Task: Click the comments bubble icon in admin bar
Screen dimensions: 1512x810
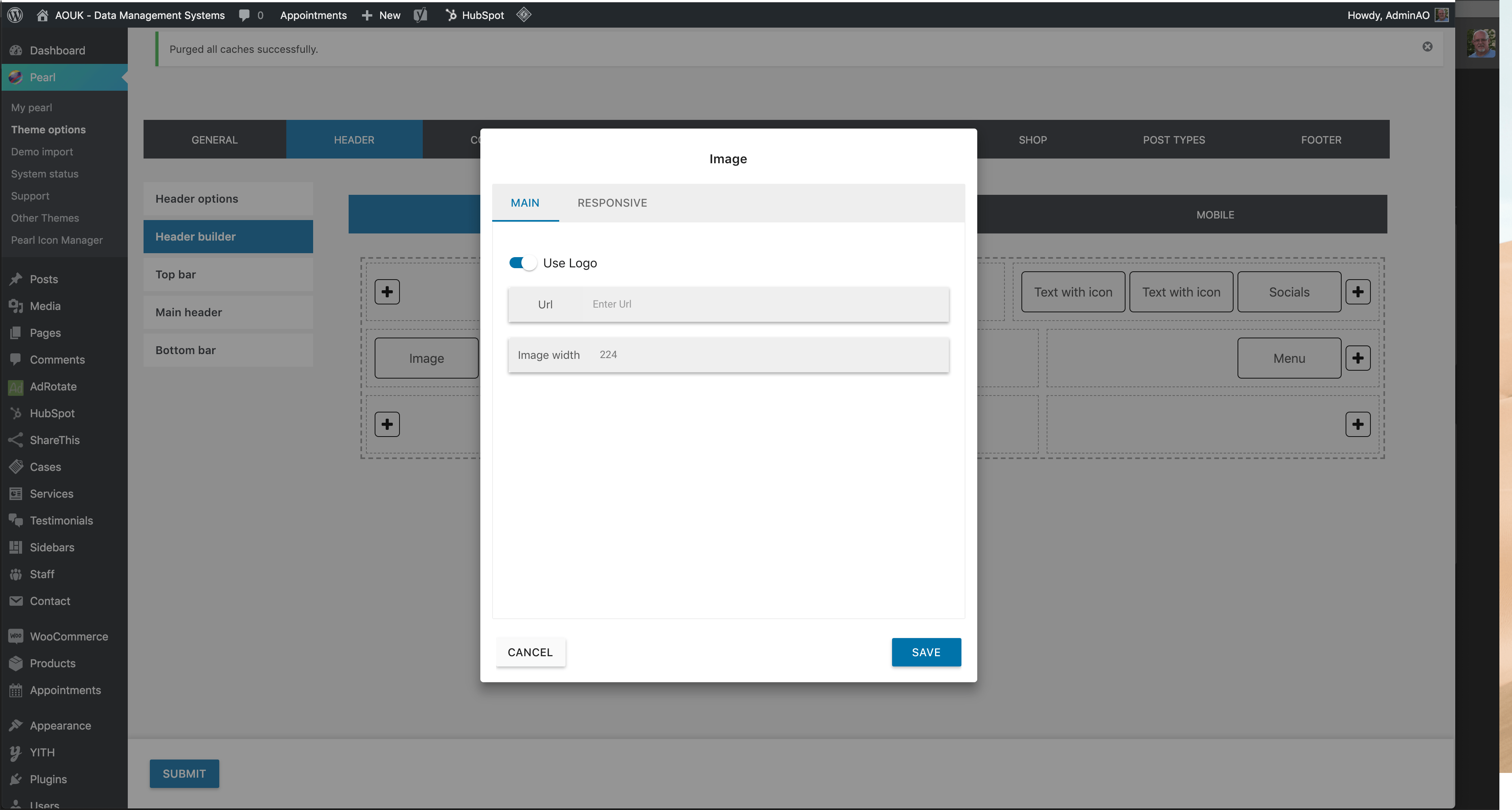Action: (244, 15)
